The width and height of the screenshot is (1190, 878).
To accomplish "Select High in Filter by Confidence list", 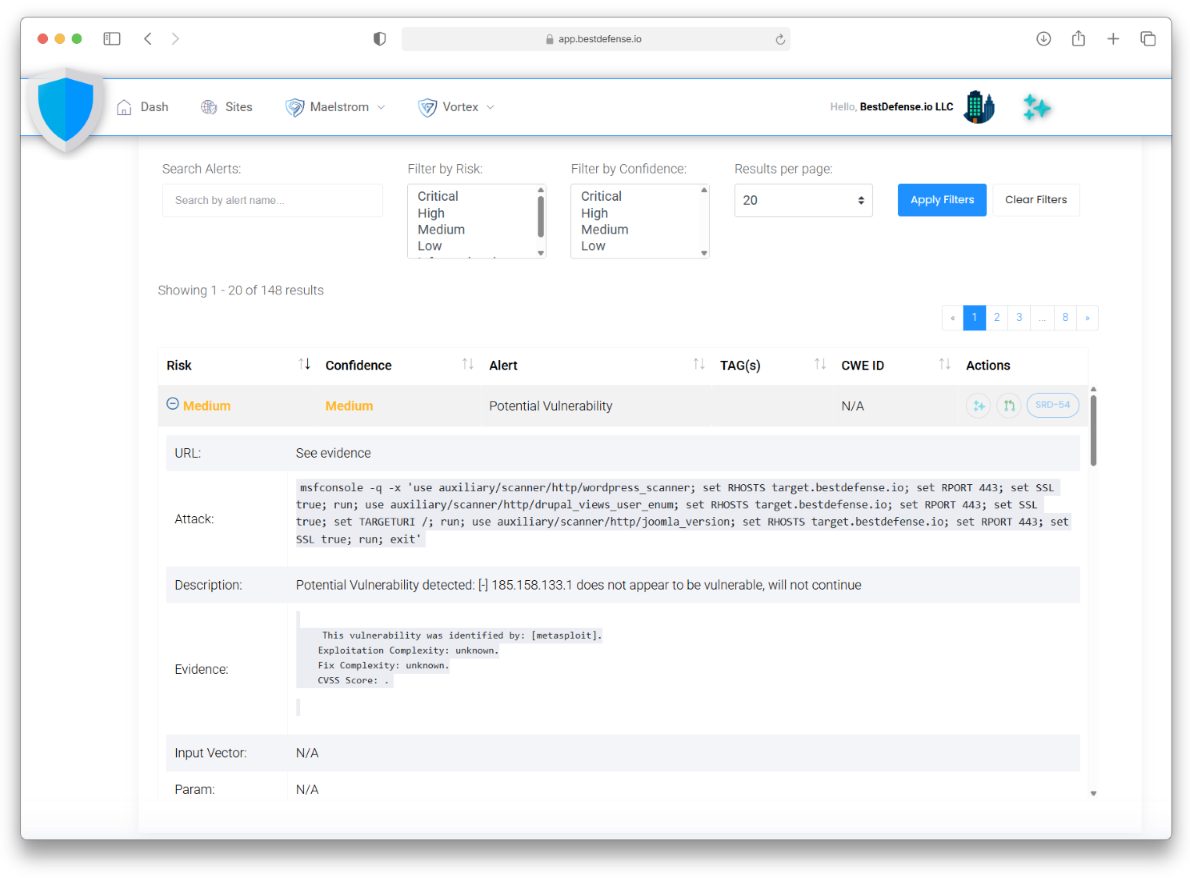I will [x=594, y=213].
